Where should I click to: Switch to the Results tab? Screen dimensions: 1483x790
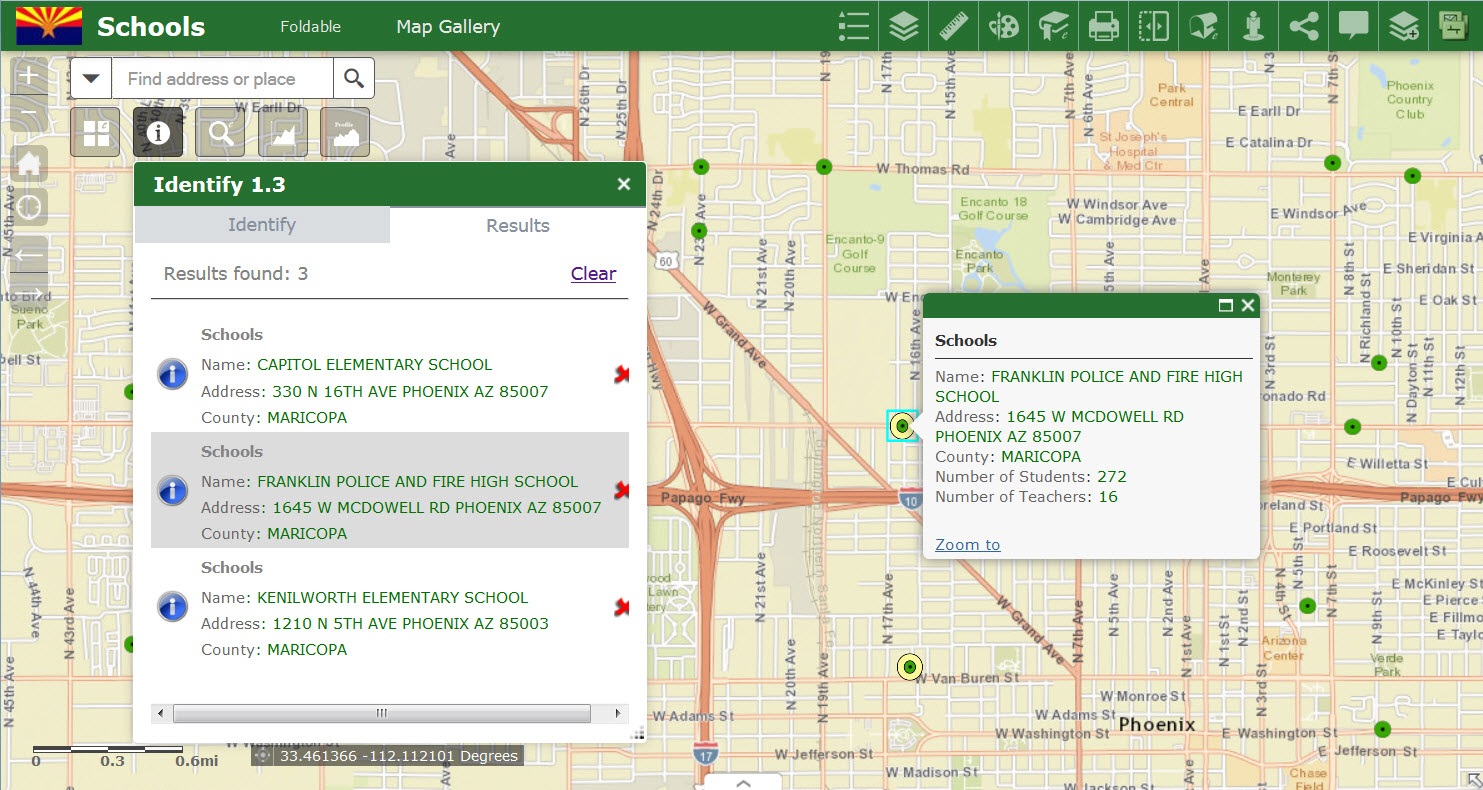point(518,225)
